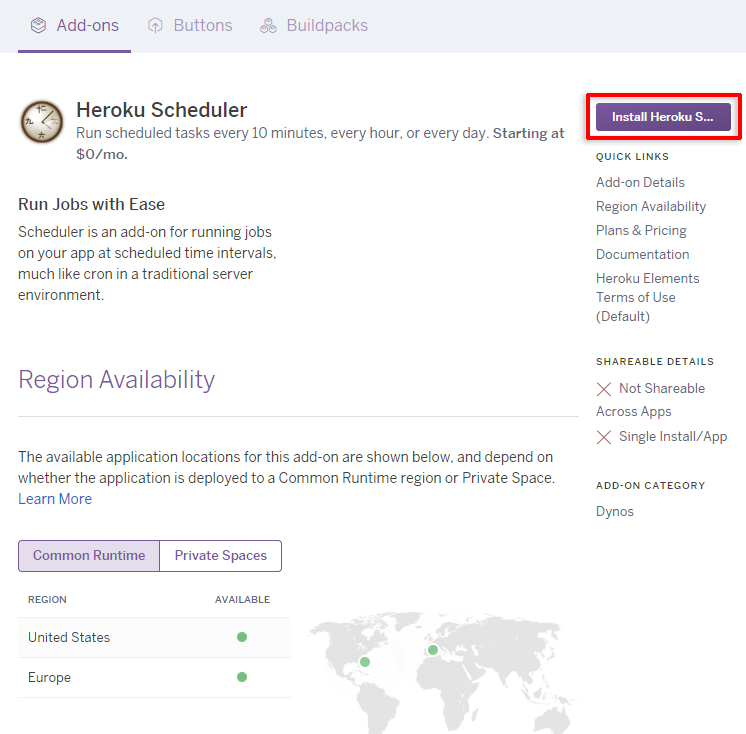This screenshot has height=734, width=746.
Task: Open the Plans & Pricing link
Action: [641, 230]
